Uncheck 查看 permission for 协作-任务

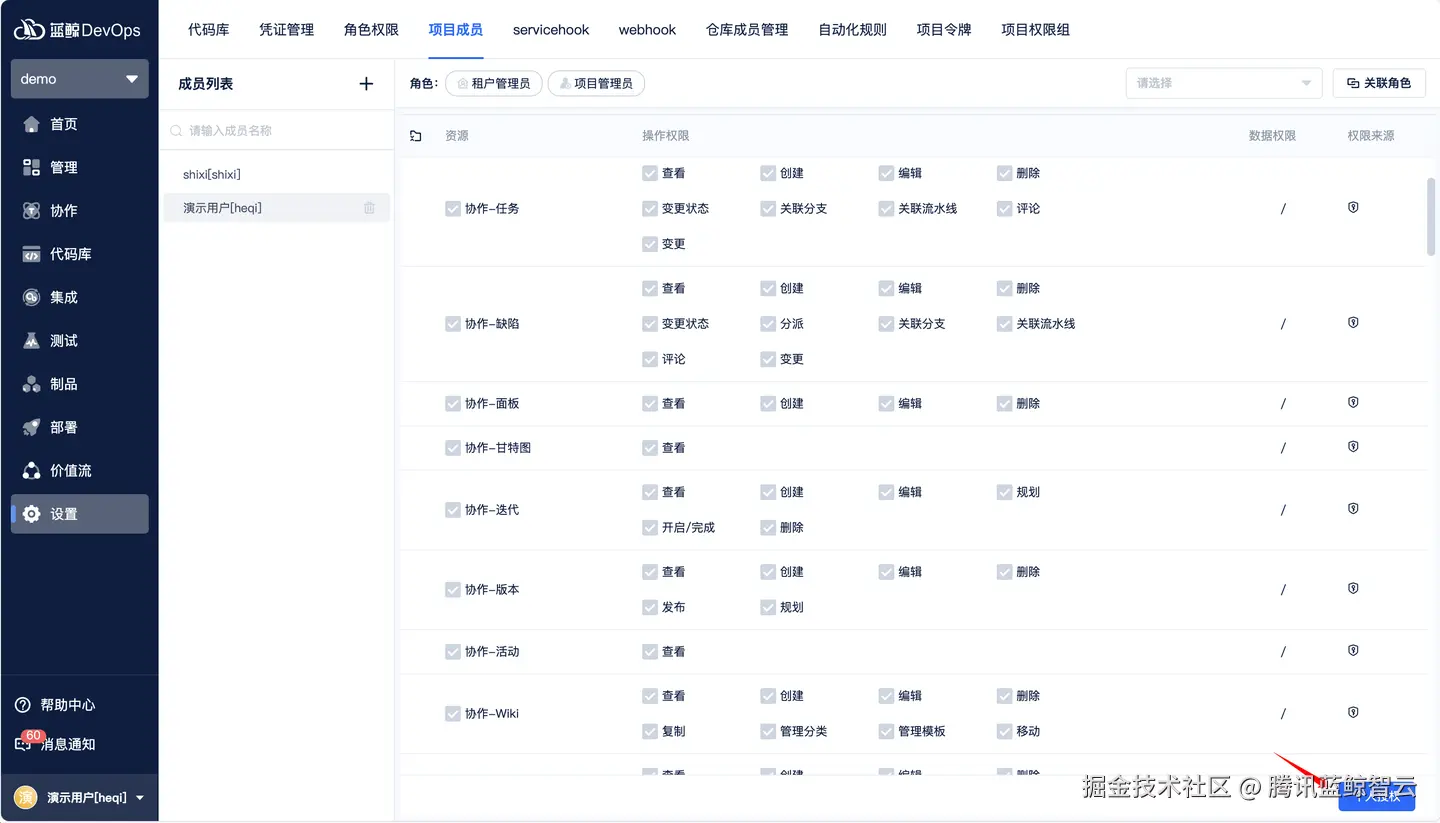coord(649,172)
